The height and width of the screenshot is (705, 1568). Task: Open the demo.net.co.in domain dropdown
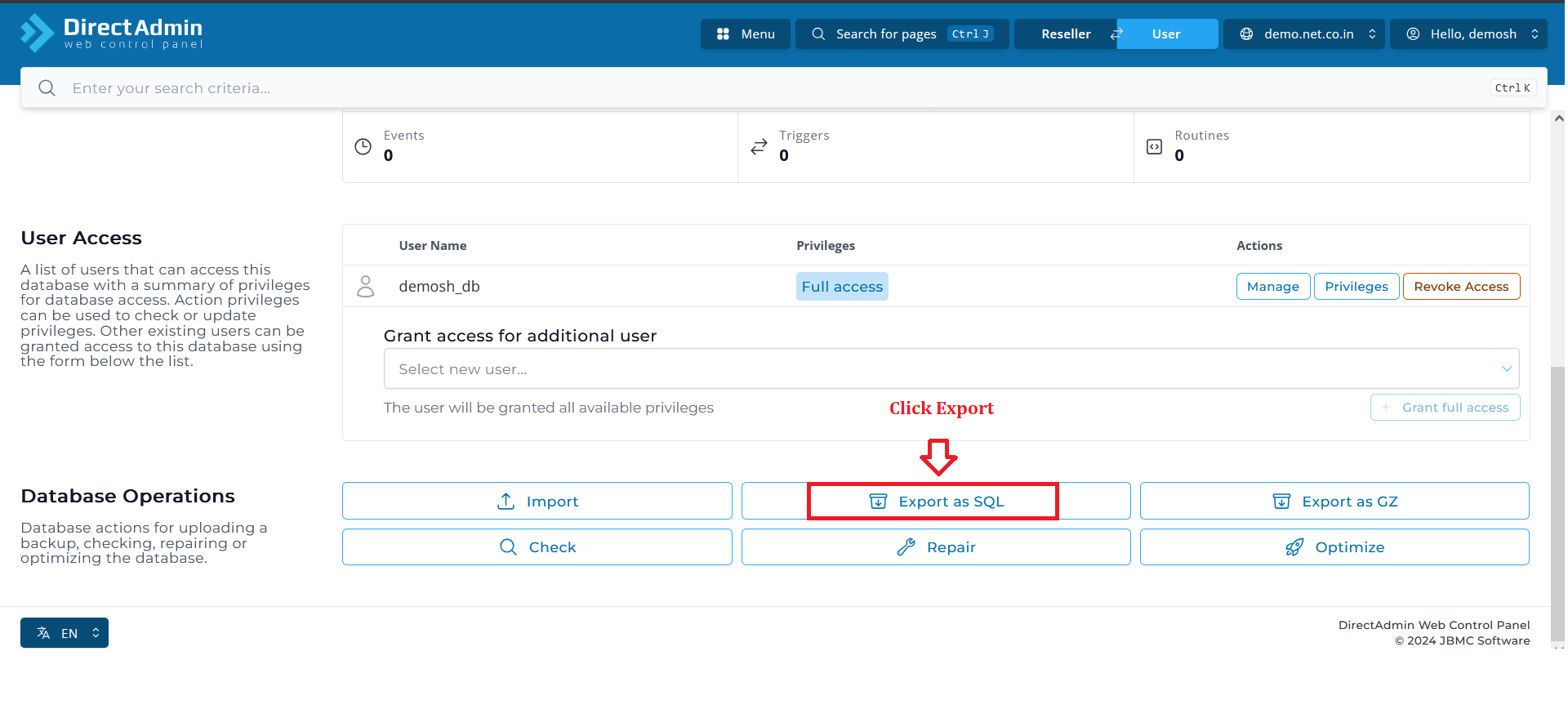coord(1303,33)
